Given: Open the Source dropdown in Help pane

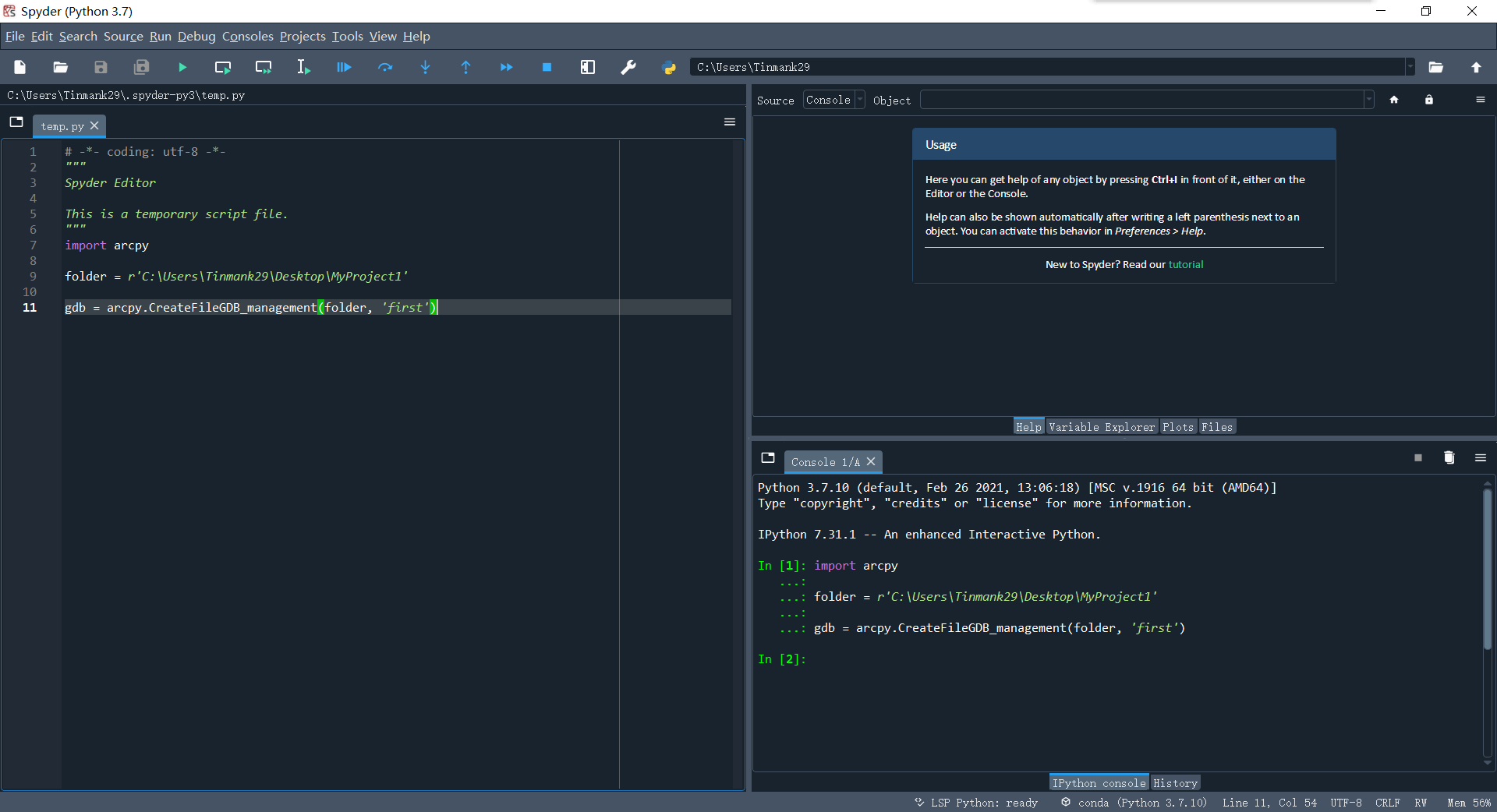Looking at the screenshot, I should click(x=860, y=100).
